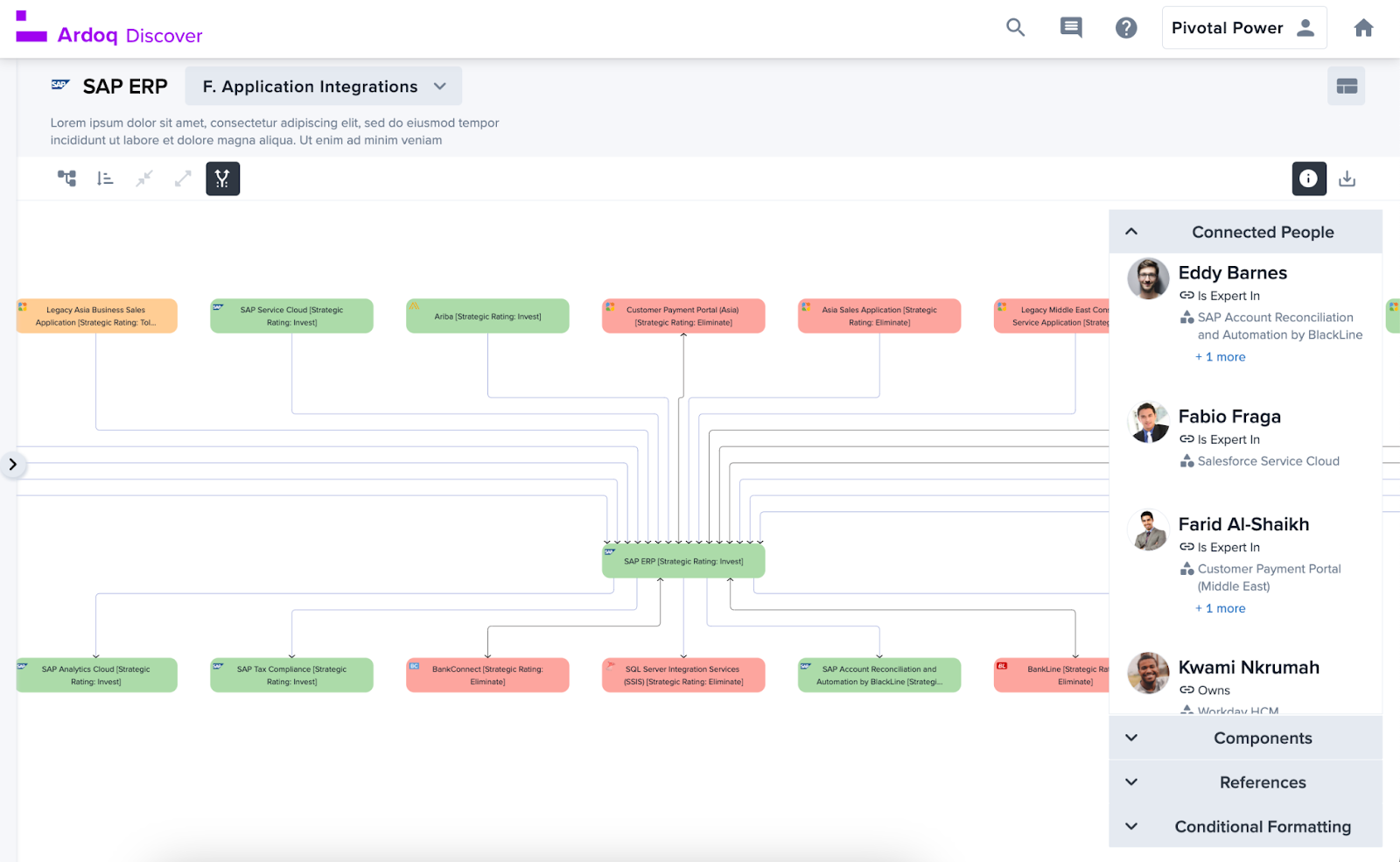
Task: Click '+ 1 more' under Farid Al-Shaikh
Action: pyautogui.click(x=1221, y=608)
